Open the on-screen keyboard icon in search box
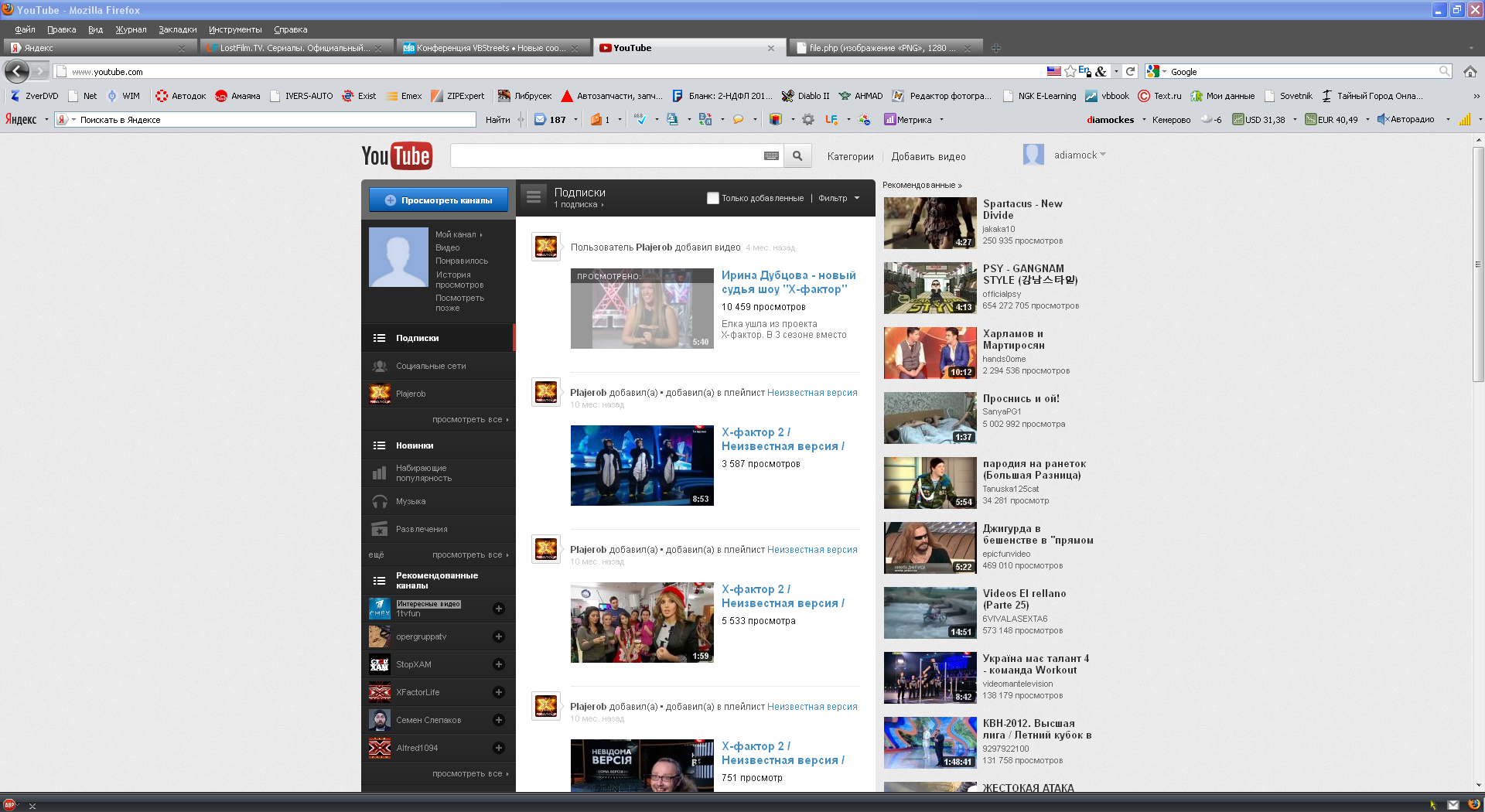Image resolution: width=1485 pixels, height=812 pixels. click(771, 156)
